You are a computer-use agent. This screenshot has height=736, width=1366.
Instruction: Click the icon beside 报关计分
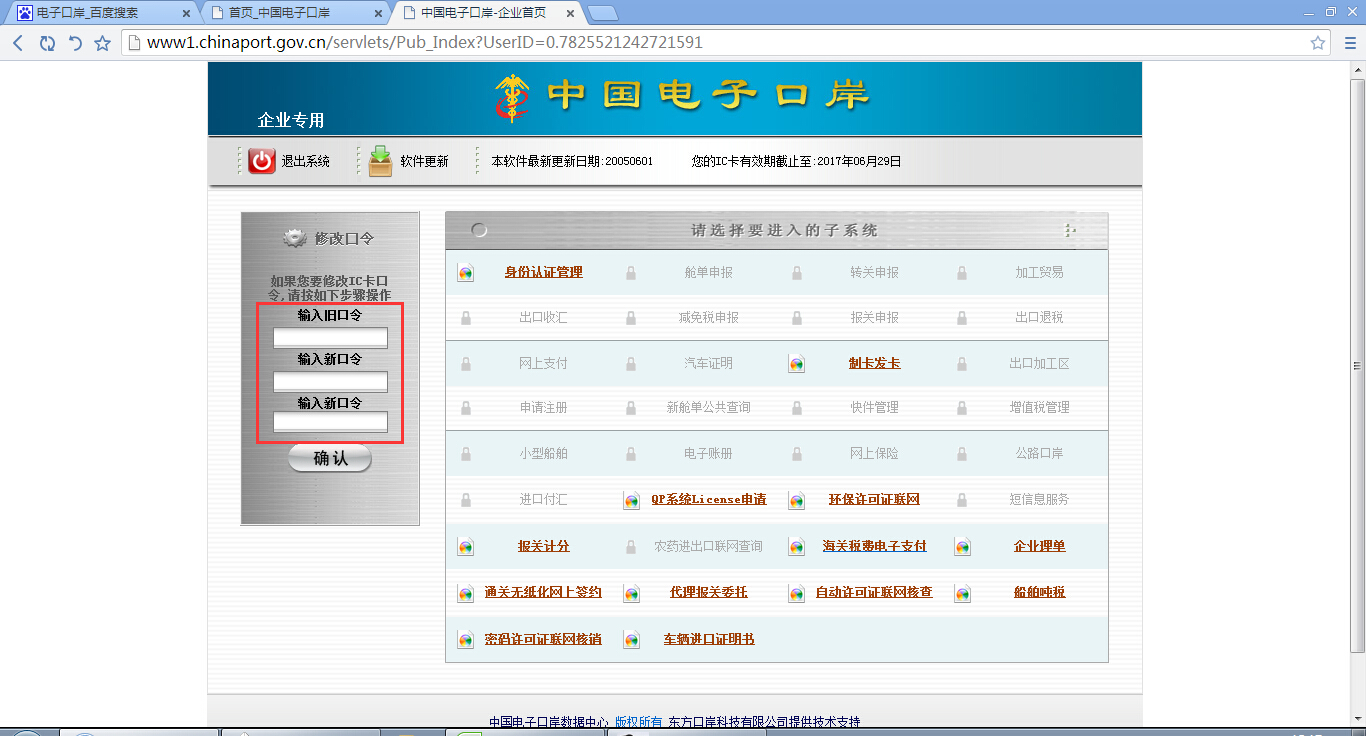465,547
